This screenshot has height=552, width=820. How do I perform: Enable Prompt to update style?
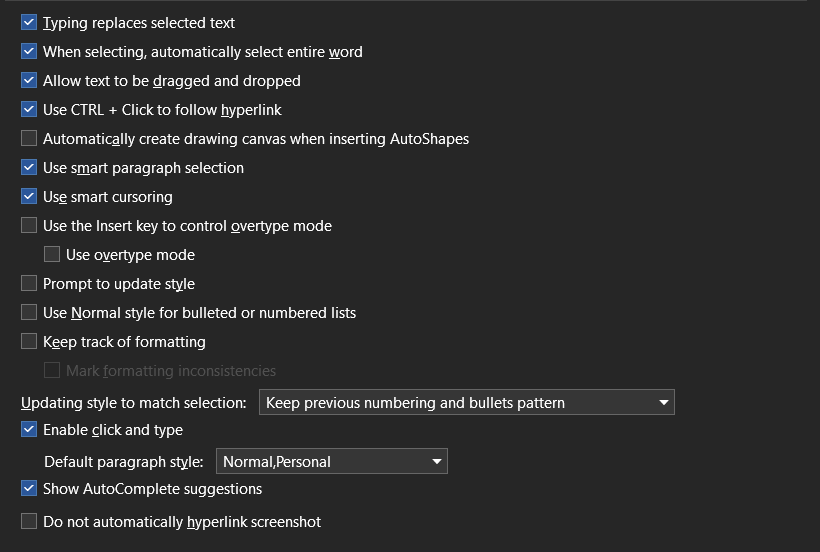[x=29, y=284]
